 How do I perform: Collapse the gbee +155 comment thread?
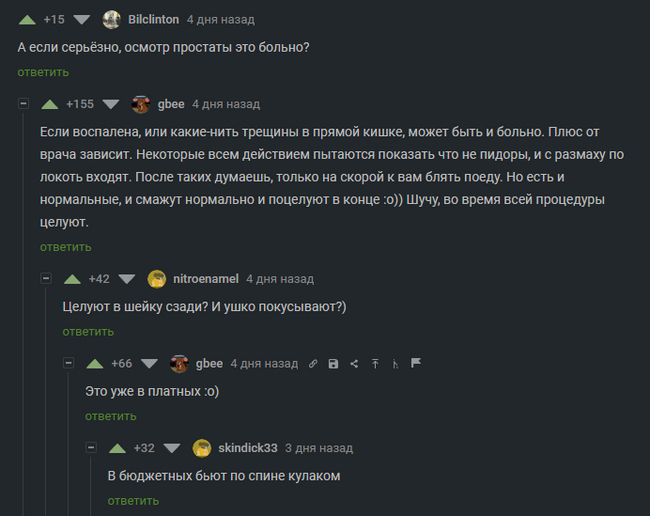pyautogui.click(x=24, y=104)
